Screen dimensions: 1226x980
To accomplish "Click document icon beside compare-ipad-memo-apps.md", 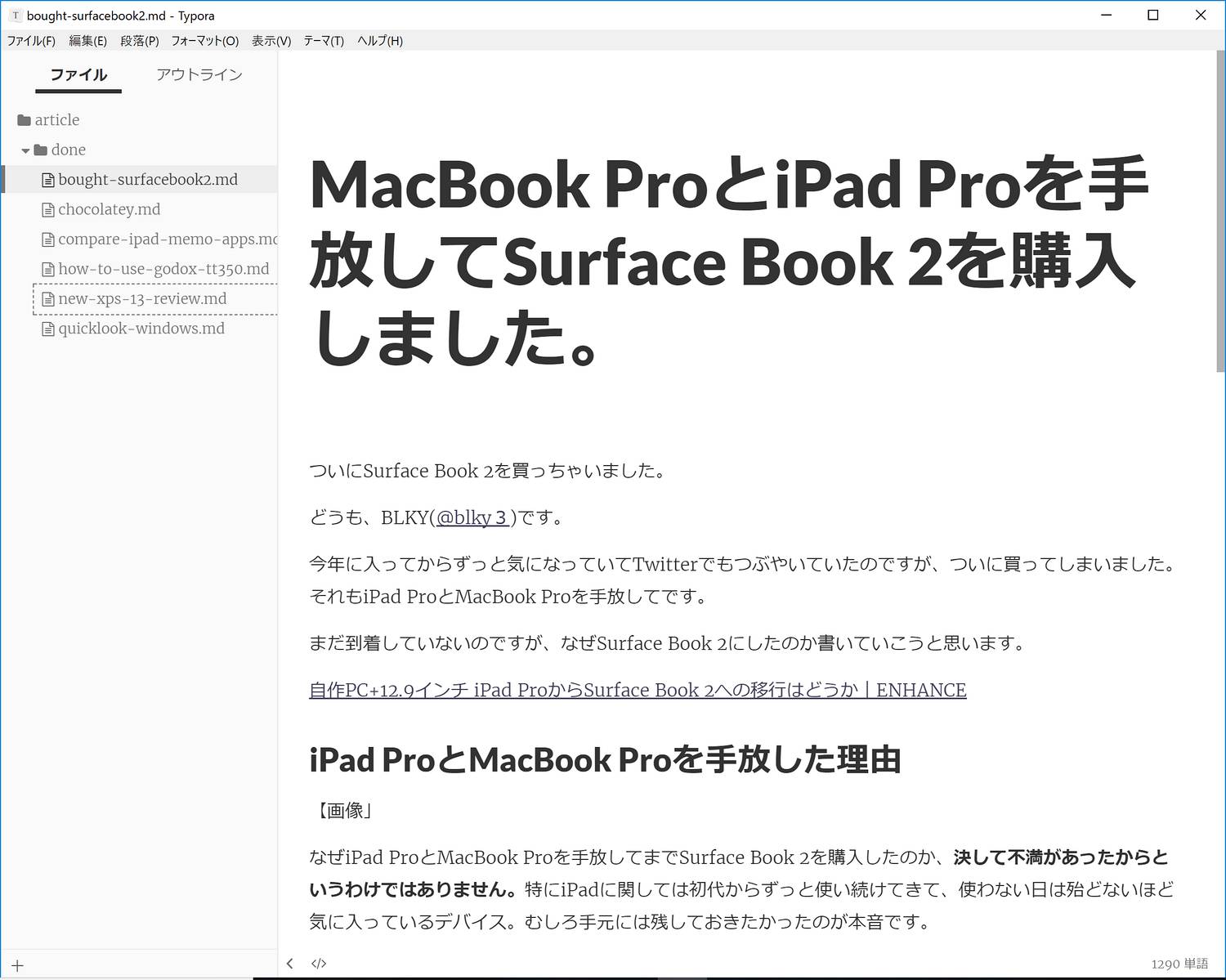I will tap(48, 240).
